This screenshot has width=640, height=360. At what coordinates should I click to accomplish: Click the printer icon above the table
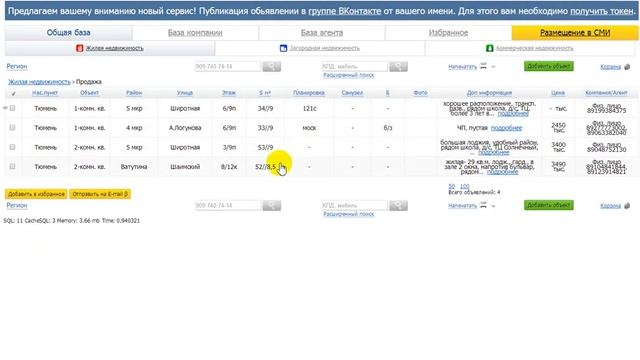483,66
